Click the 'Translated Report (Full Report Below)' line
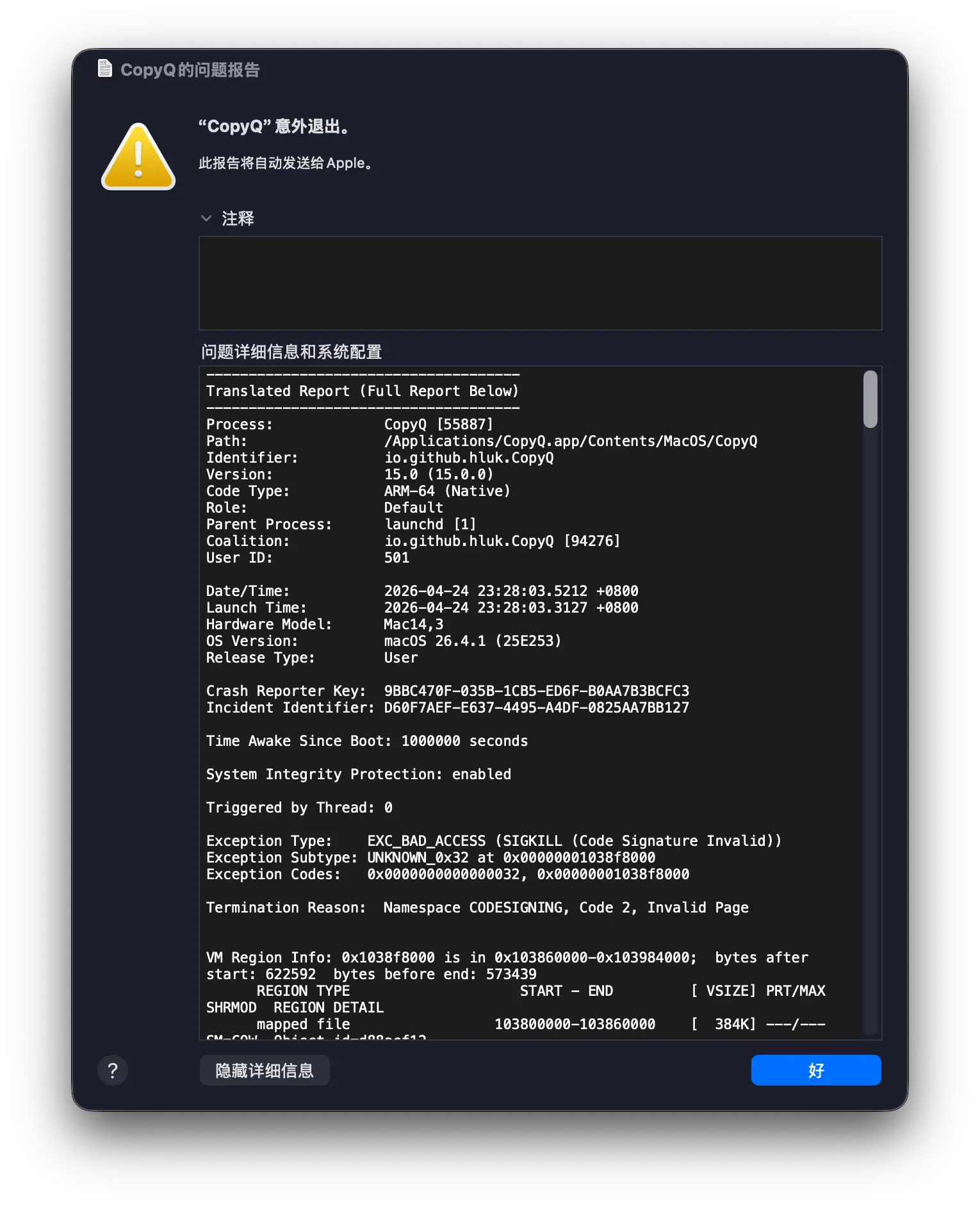 (363, 391)
